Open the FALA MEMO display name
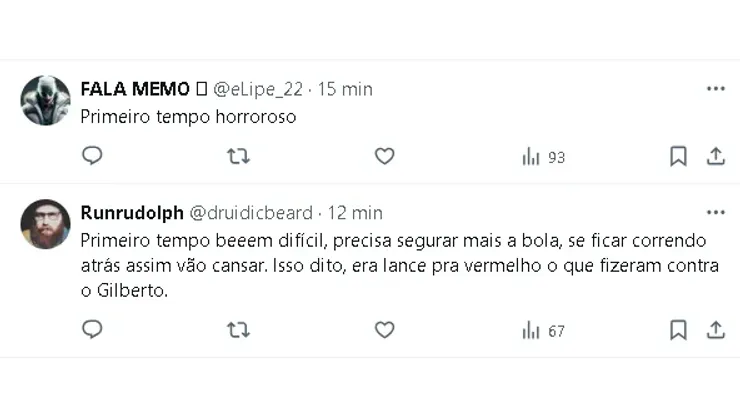Image resolution: width=740 pixels, height=416 pixels. pos(135,89)
